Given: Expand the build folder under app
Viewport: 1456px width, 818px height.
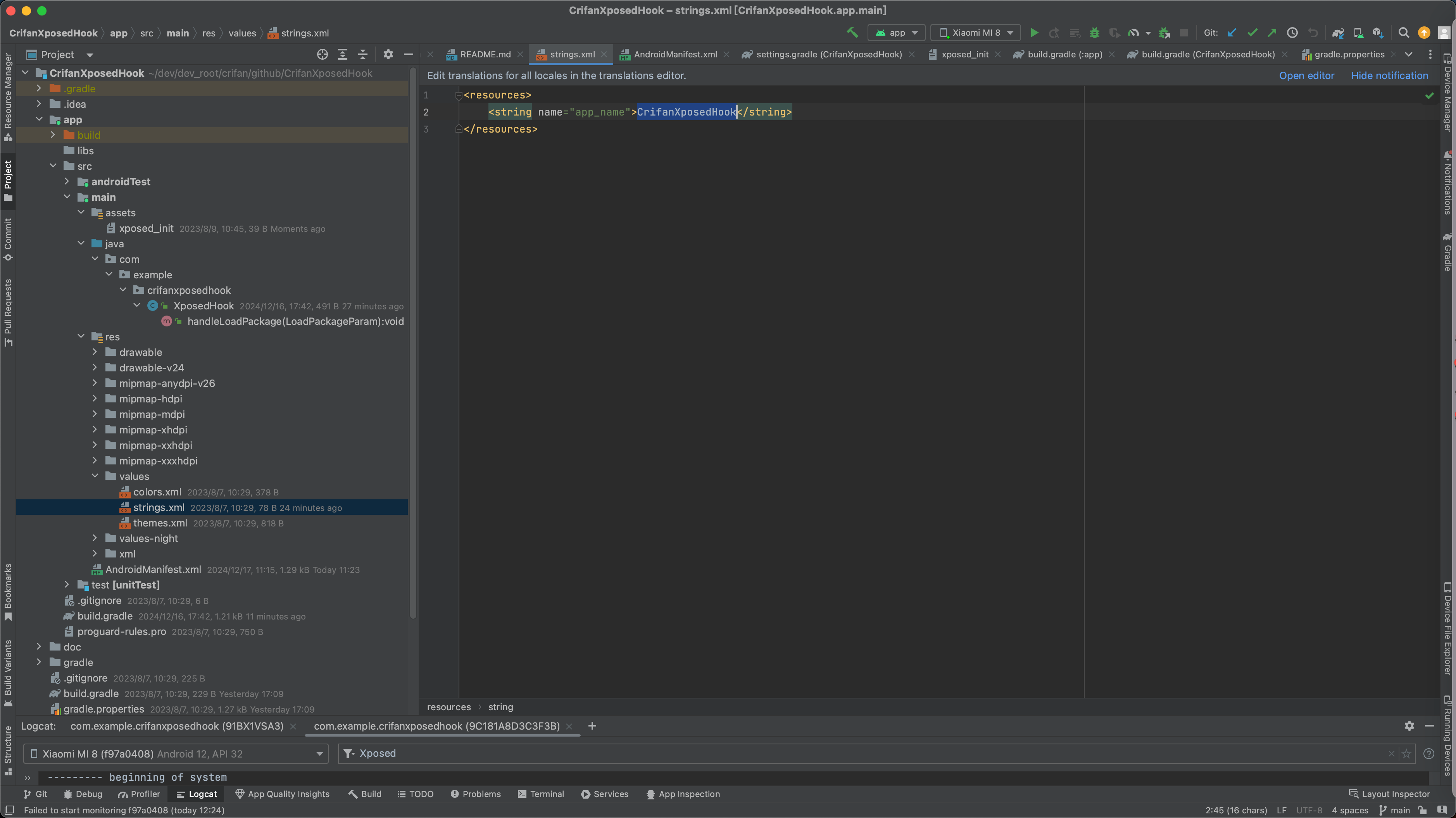Looking at the screenshot, I should tap(53, 135).
